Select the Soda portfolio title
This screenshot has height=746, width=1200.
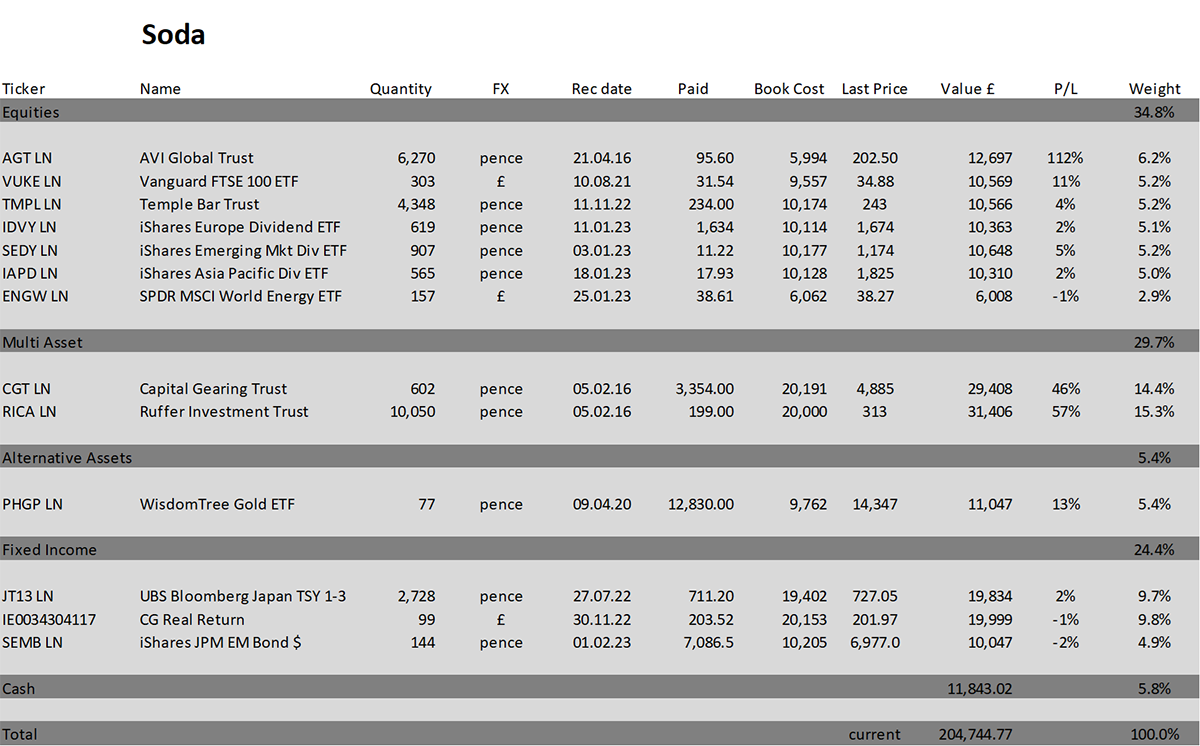[173, 35]
